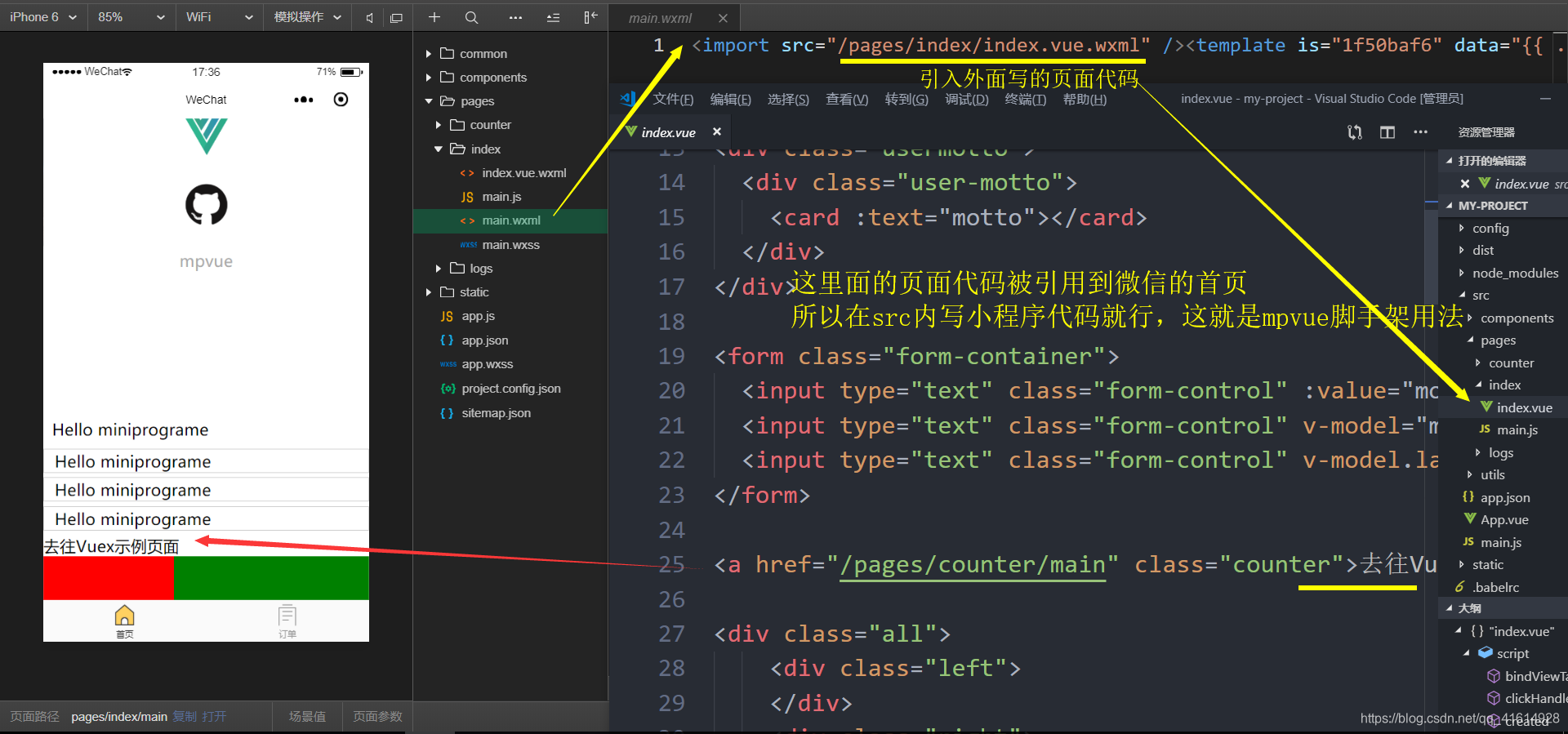This screenshot has width=1568, height=734.
Task: Click the 打开 link for page path
Action: [x=214, y=717]
